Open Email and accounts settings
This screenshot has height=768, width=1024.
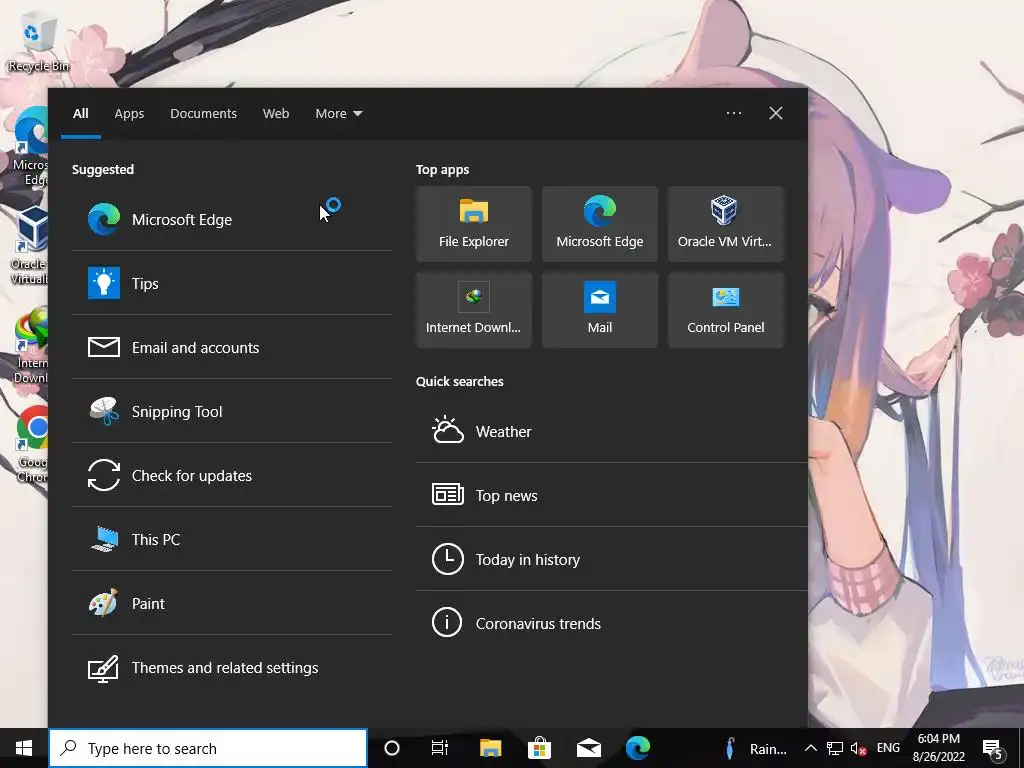point(231,347)
